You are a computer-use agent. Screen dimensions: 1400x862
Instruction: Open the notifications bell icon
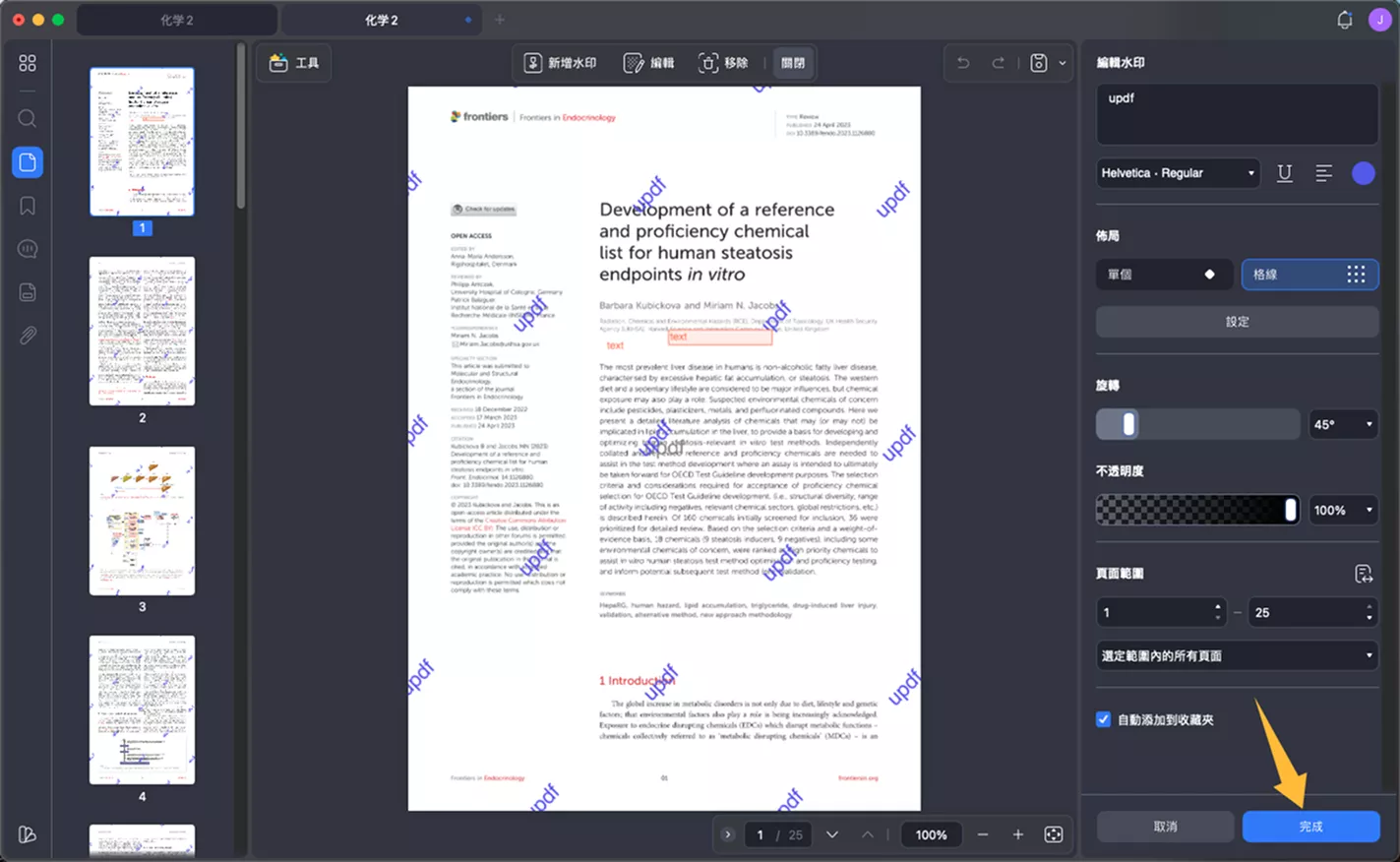click(1345, 20)
